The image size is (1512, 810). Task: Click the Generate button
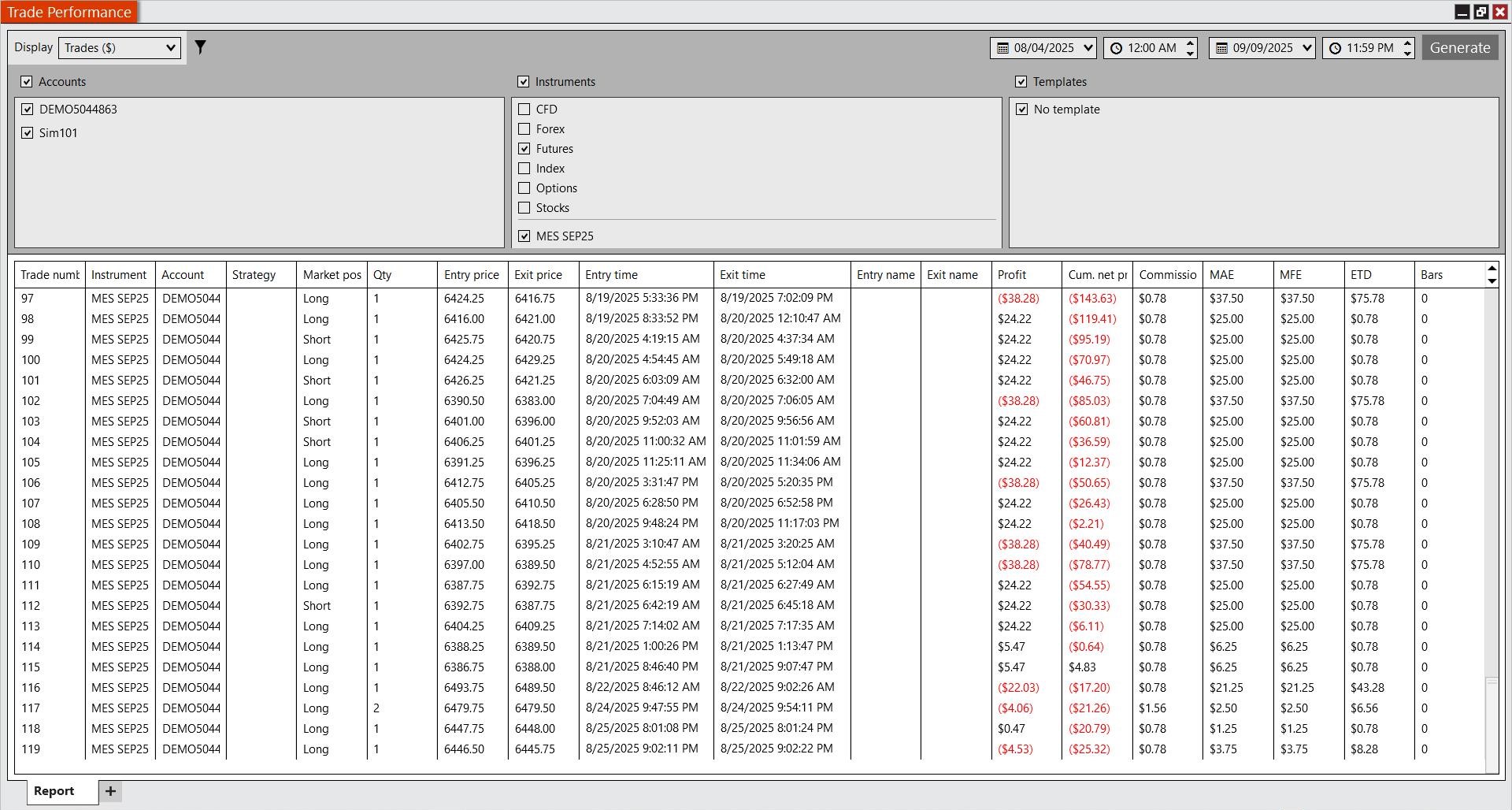(1460, 48)
